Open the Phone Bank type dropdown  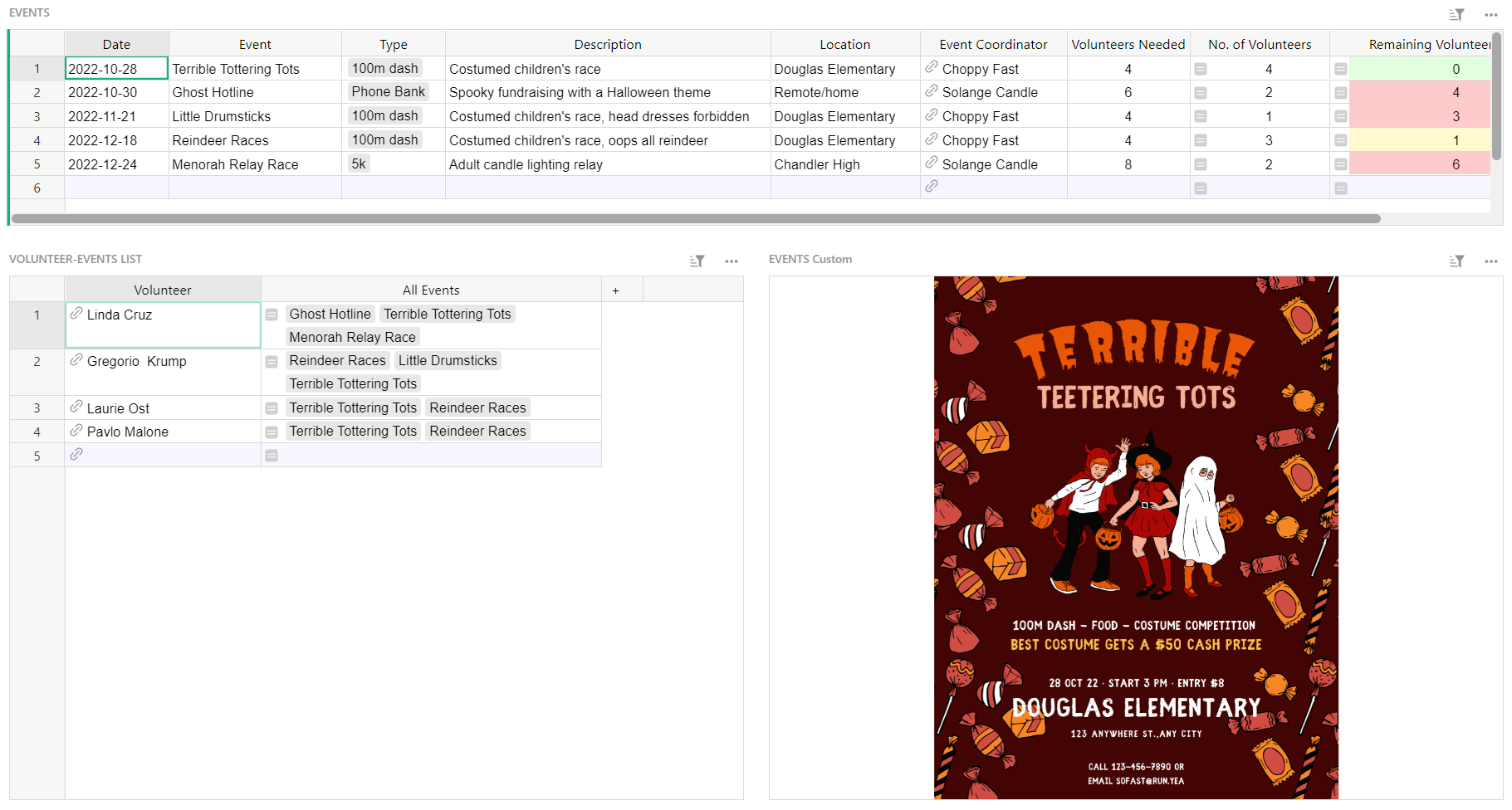tap(388, 92)
